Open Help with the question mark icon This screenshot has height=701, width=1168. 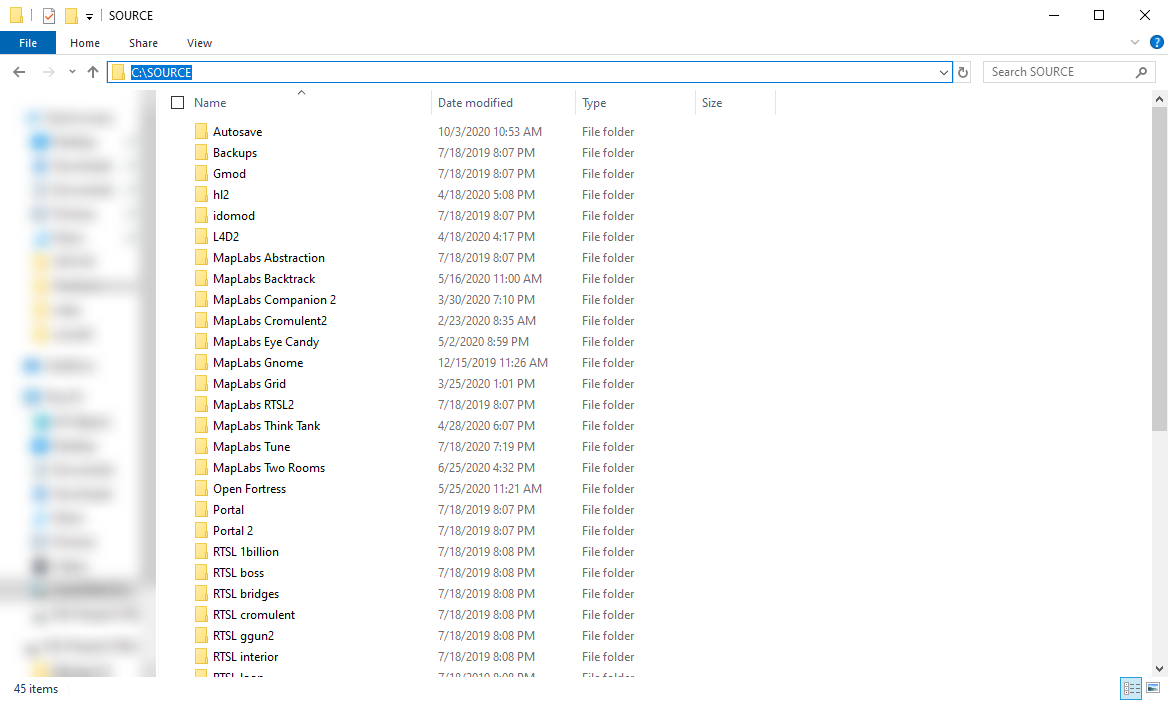point(1156,42)
